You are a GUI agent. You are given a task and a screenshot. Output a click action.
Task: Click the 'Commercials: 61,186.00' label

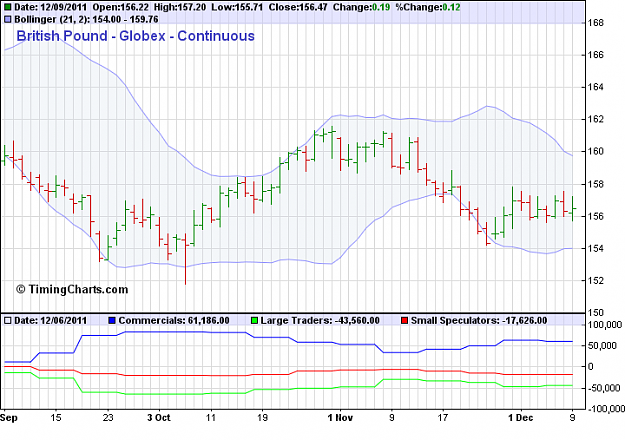coord(174,320)
